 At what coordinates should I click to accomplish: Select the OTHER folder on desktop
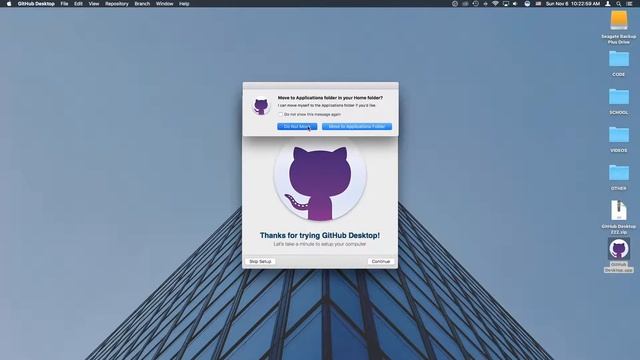619,173
